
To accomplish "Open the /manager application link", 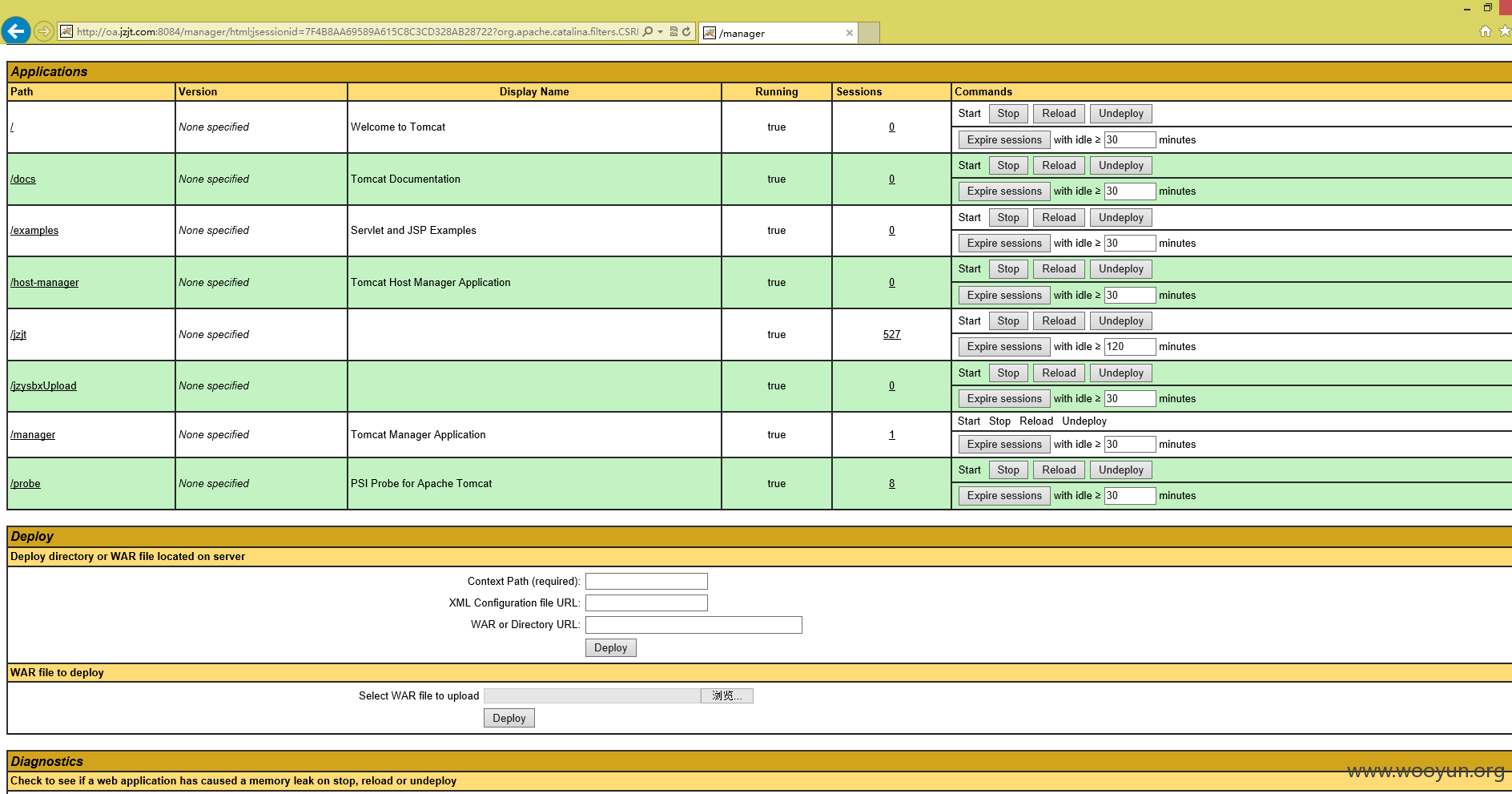I will 33,435.
